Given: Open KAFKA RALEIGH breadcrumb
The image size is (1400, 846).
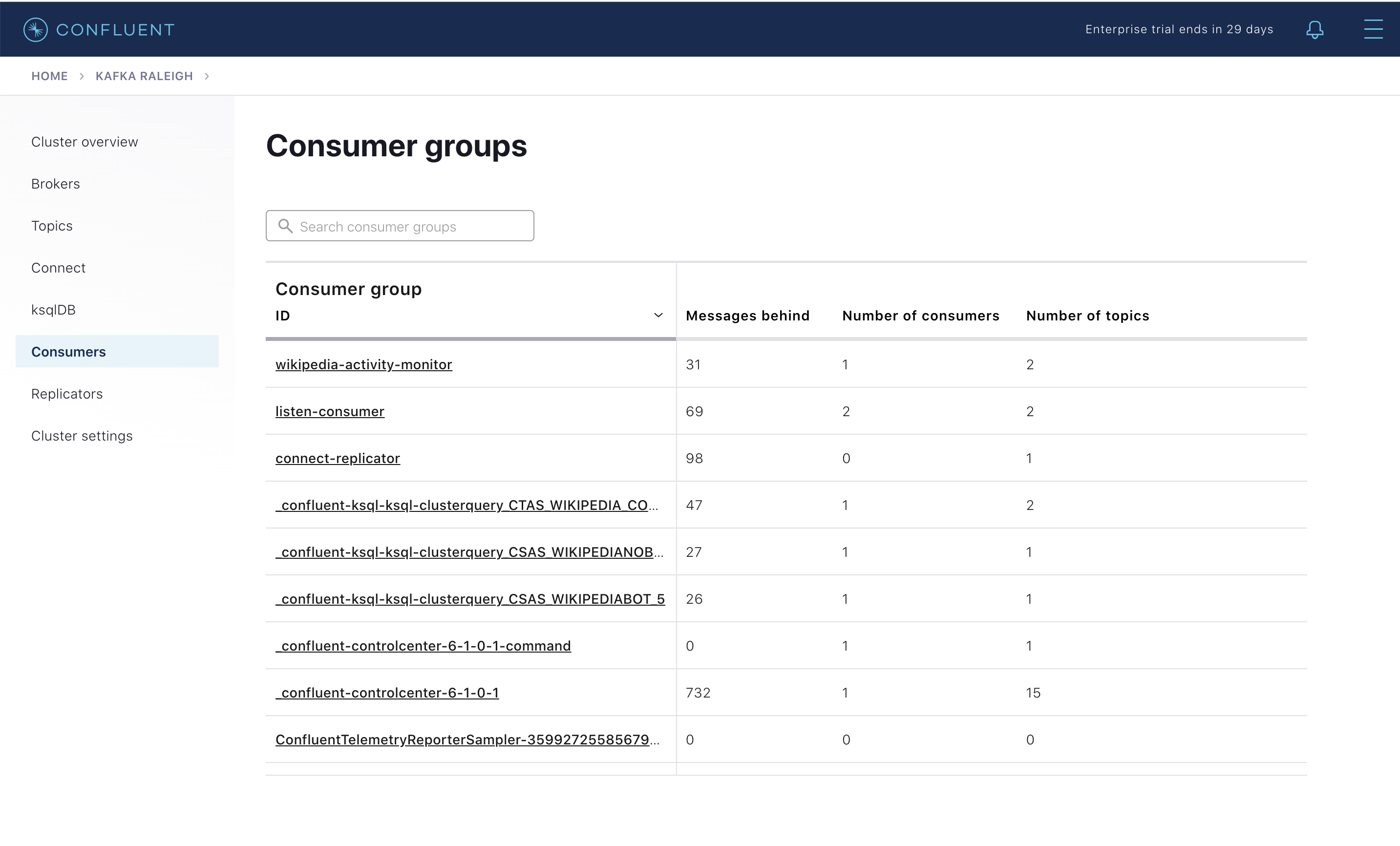Looking at the screenshot, I should click(144, 76).
